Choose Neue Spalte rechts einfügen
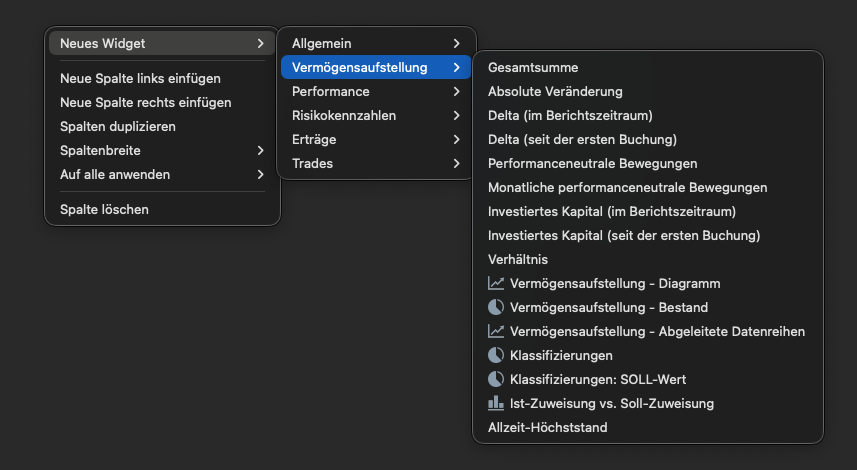The height and width of the screenshot is (470, 857). pos(145,102)
